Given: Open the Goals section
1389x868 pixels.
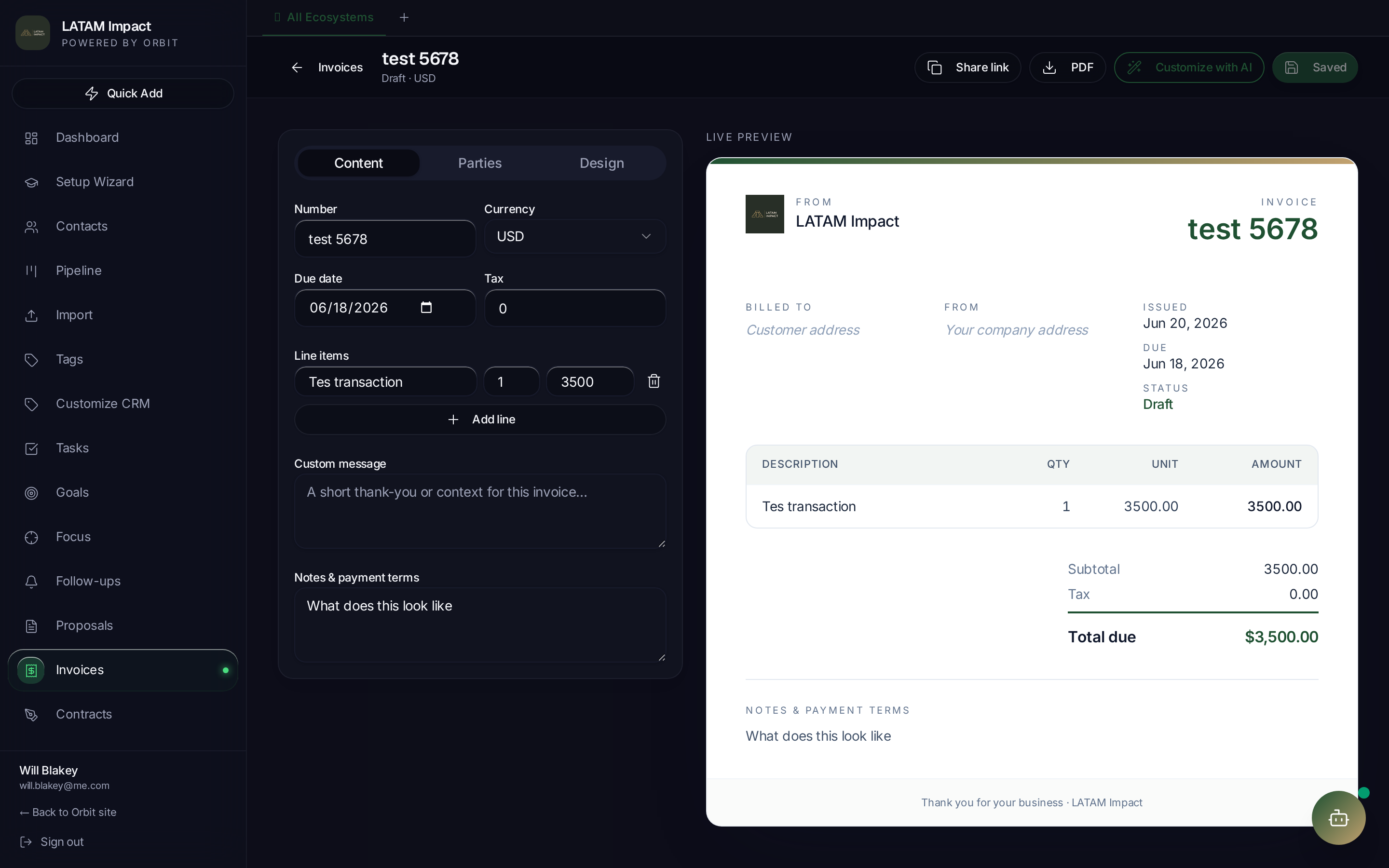Looking at the screenshot, I should point(123,492).
